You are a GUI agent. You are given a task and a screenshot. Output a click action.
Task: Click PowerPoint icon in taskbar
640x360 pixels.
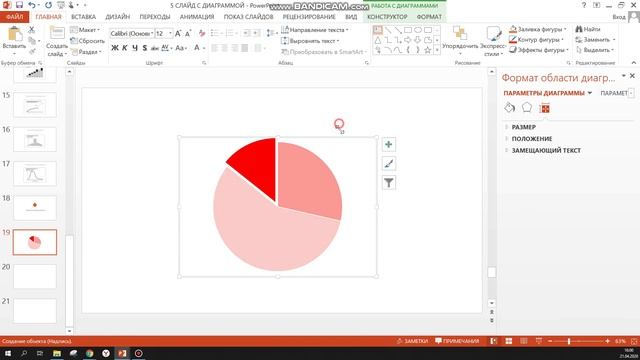tap(122, 353)
